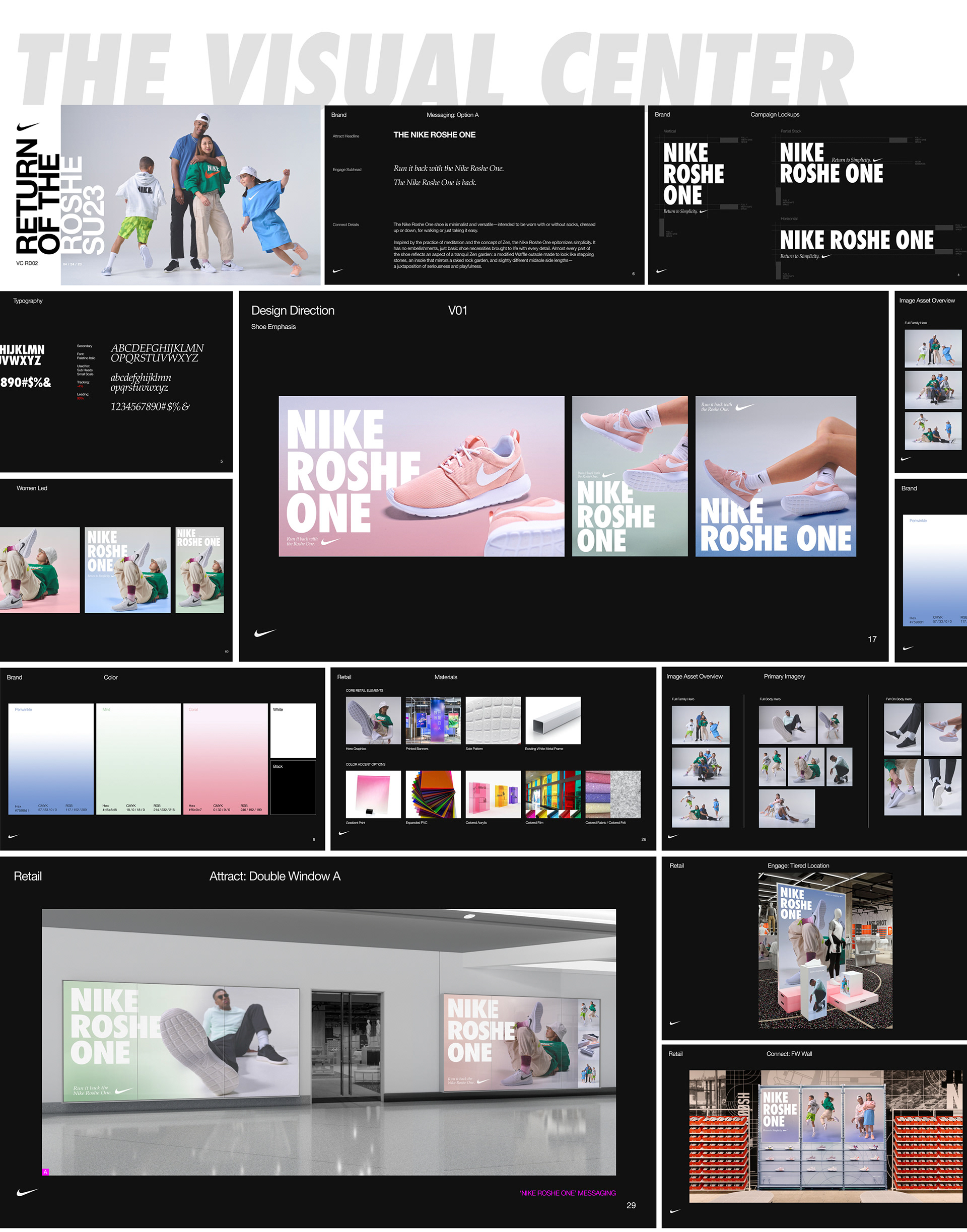Open the green vertical Nike Roshe One poster

point(630,476)
